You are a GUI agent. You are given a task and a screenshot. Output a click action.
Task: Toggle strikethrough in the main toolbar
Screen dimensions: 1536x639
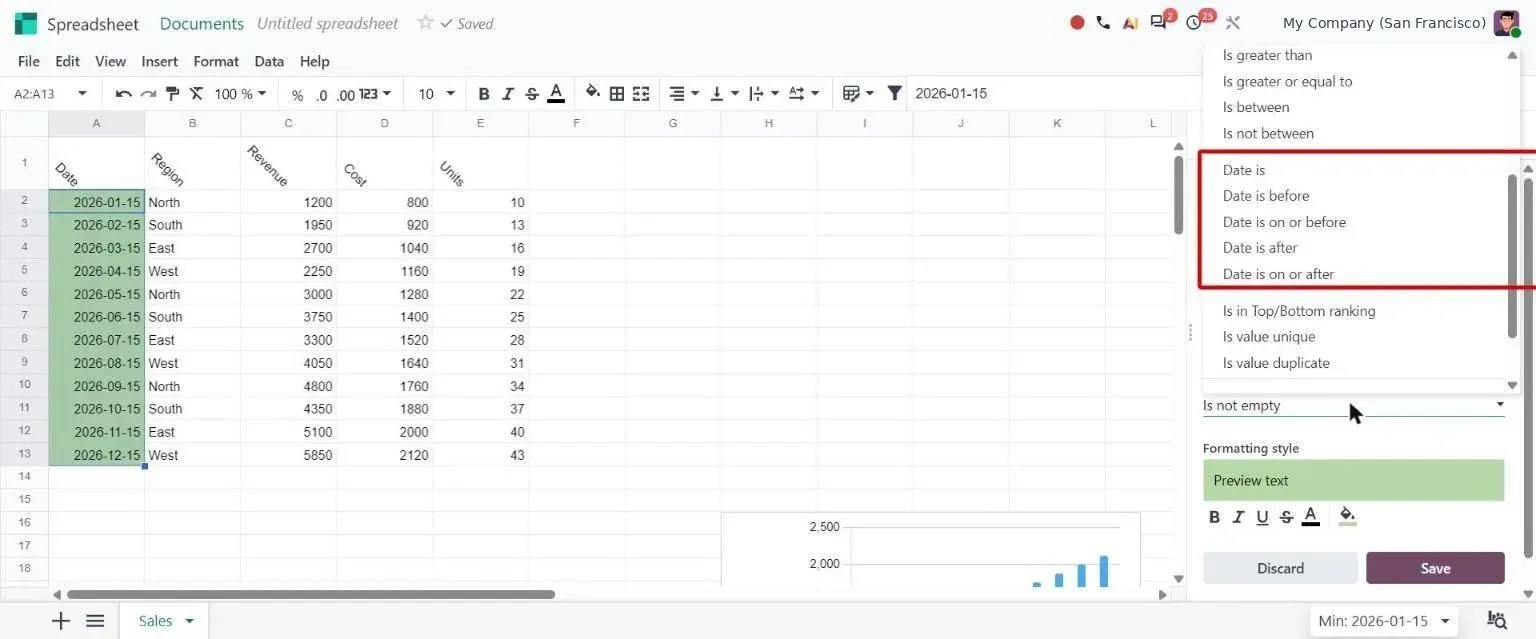coord(532,94)
